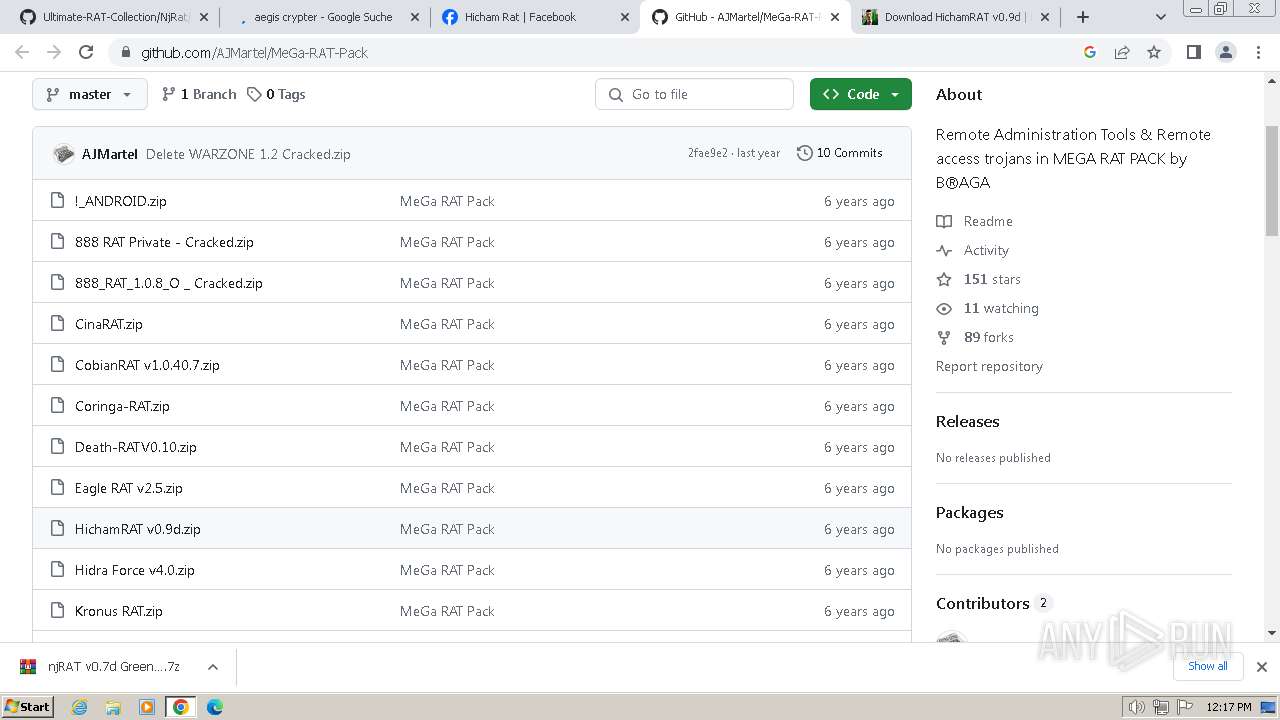Click file icon beside Coringa-RAT.zip
This screenshot has width=1280, height=720.
57,406
